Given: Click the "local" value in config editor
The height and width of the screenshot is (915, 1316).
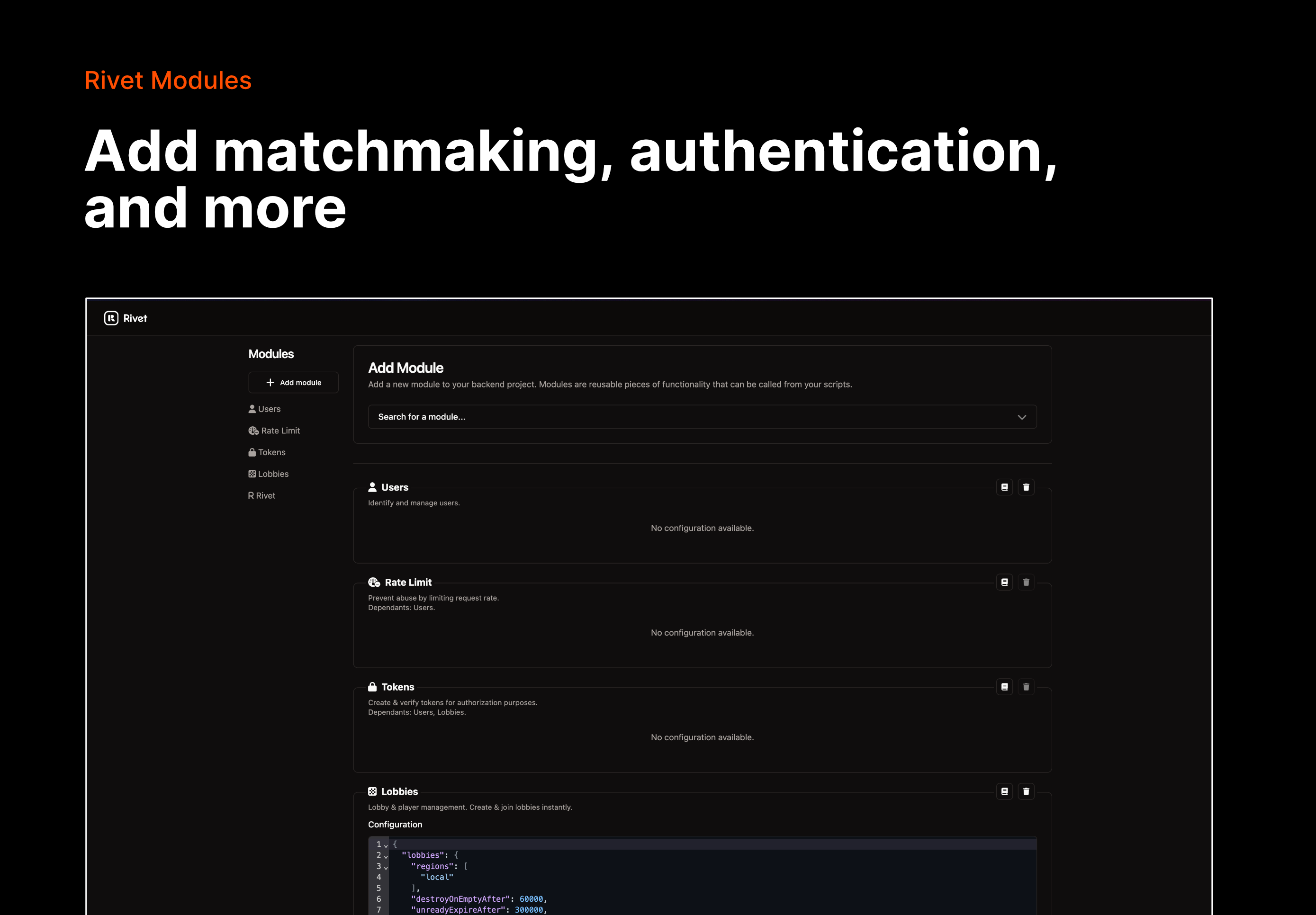Looking at the screenshot, I should click(437, 877).
